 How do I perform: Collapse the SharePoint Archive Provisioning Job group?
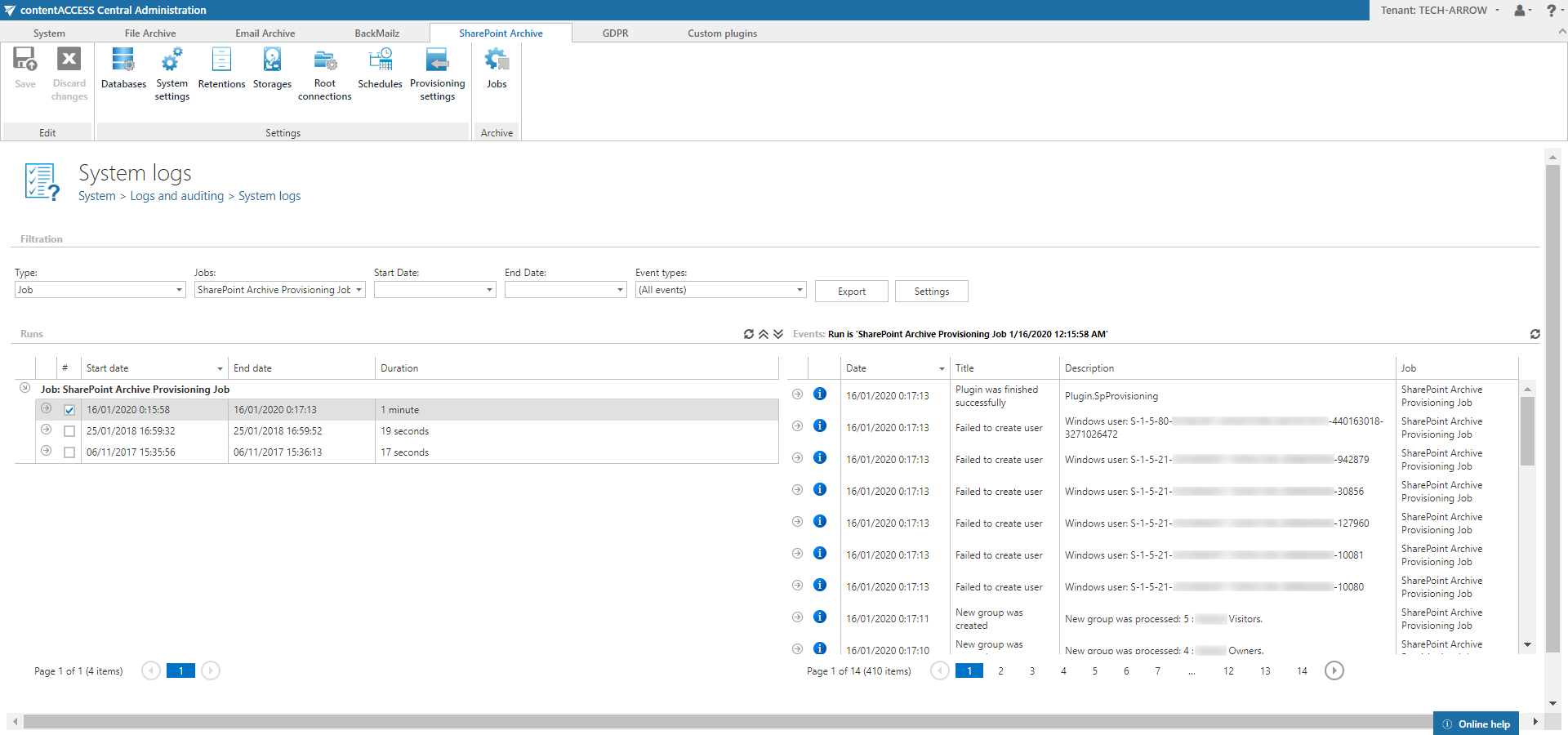pyautogui.click(x=25, y=389)
